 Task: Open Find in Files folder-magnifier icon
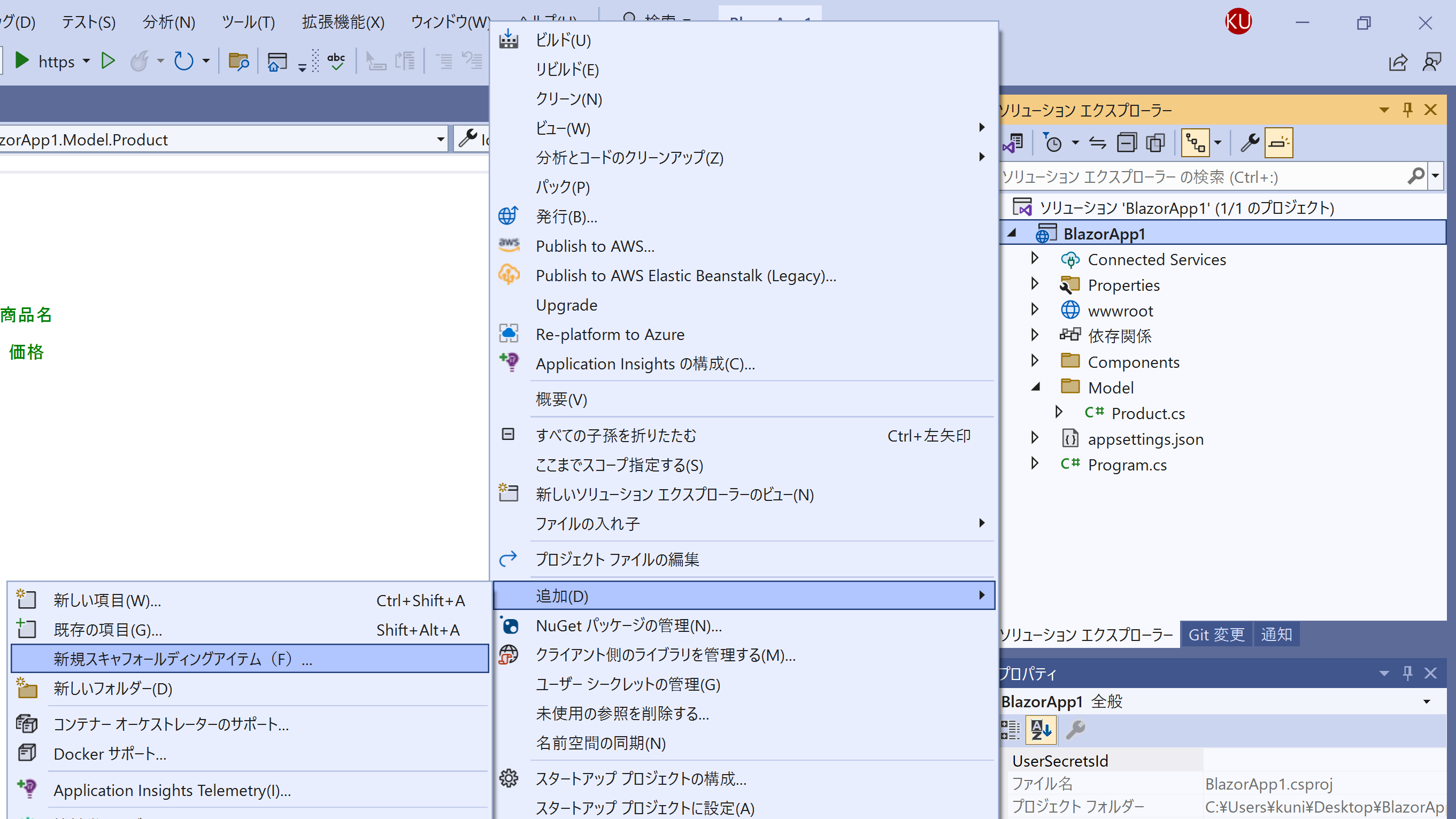tap(238, 60)
